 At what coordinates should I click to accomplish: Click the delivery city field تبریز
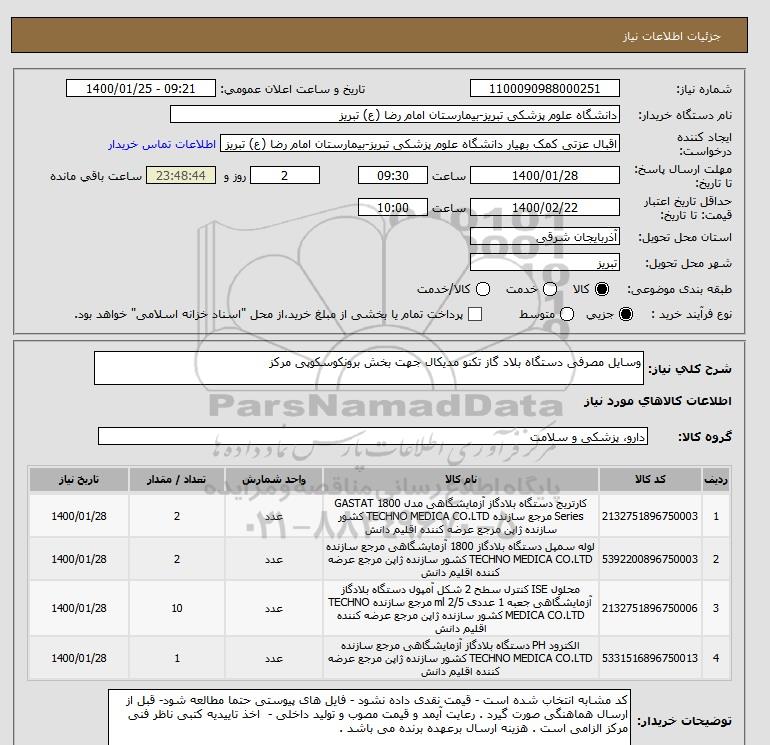(x=545, y=263)
